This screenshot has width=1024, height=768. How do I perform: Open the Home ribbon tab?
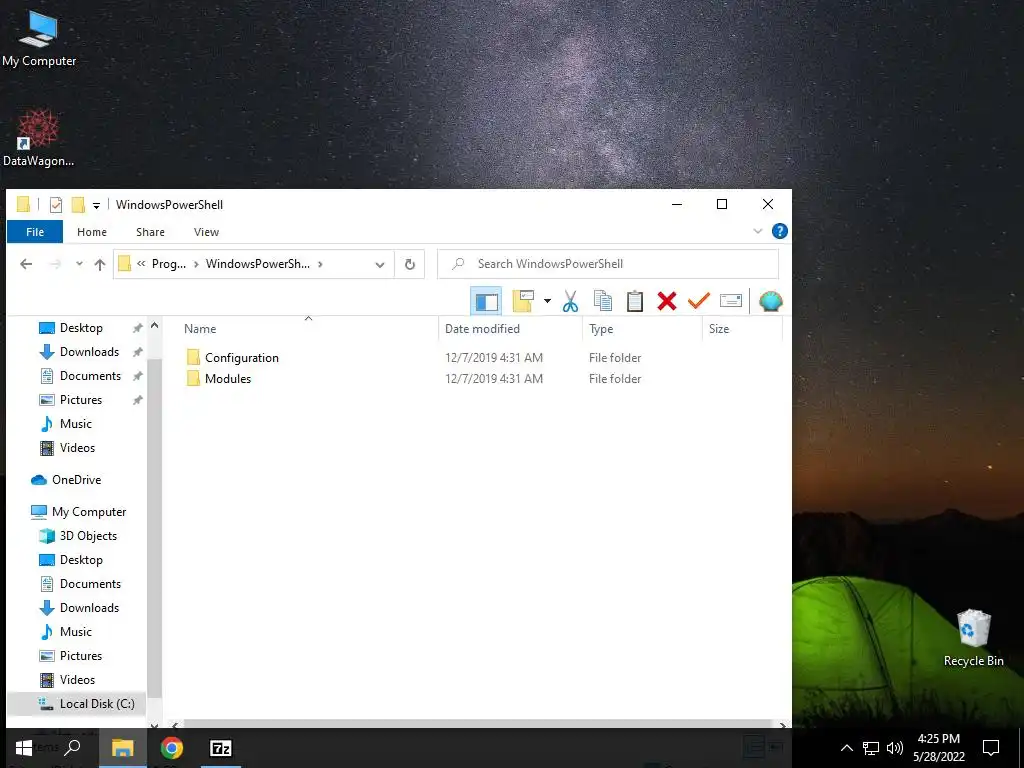(x=91, y=232)
